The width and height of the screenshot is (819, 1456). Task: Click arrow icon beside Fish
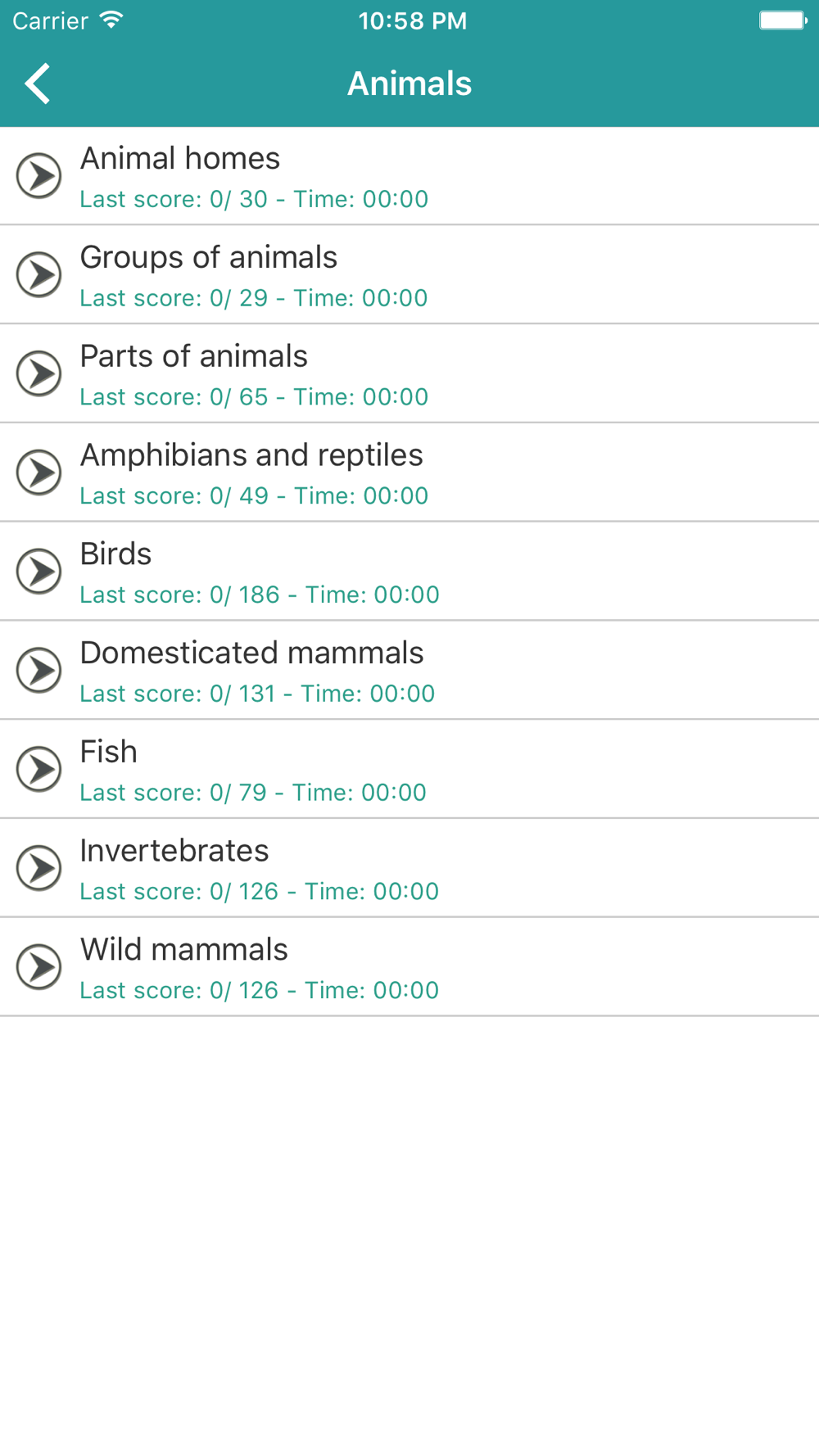pyautogui.click(x=39, y=769)
